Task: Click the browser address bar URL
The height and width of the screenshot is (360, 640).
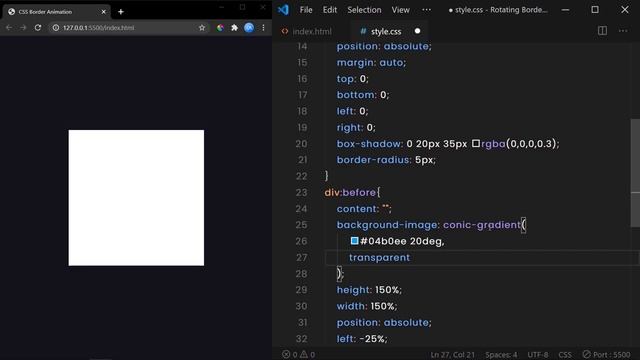Action: coord(98,28)
